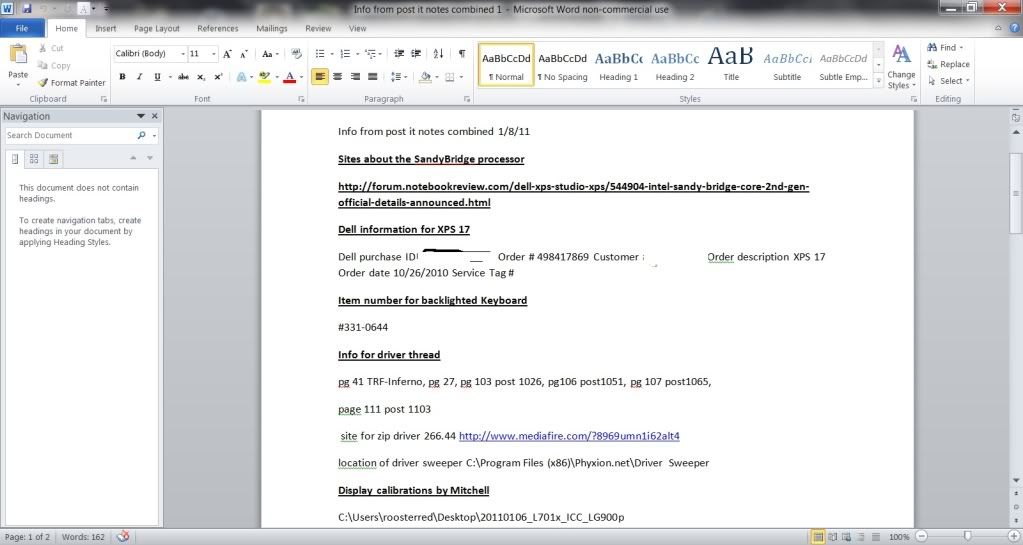Apply red font color
Image resolution: width=1023 pixels, height=545 pixels.
click(x=290, y=77)
